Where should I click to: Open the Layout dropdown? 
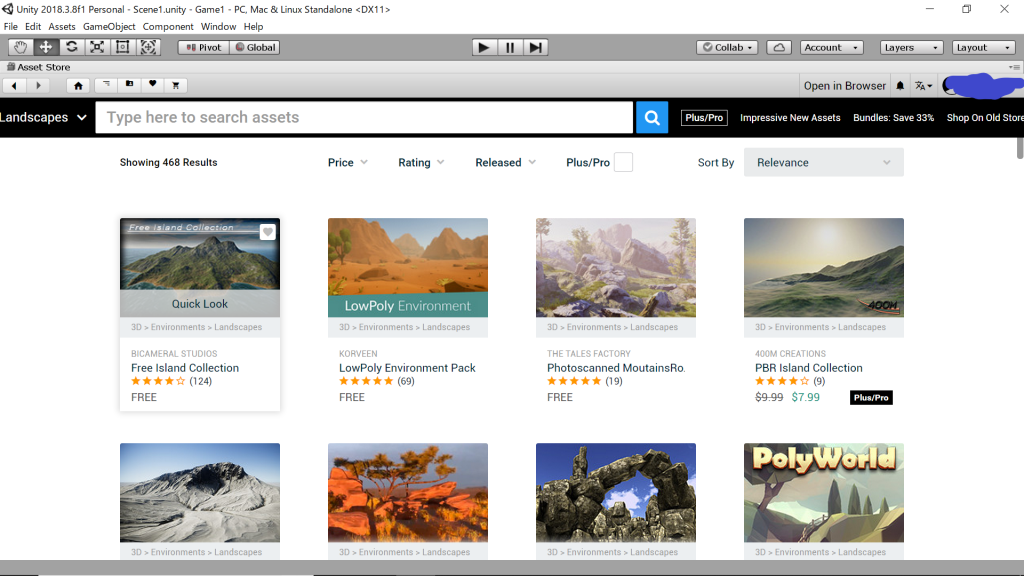click(983, 47)
